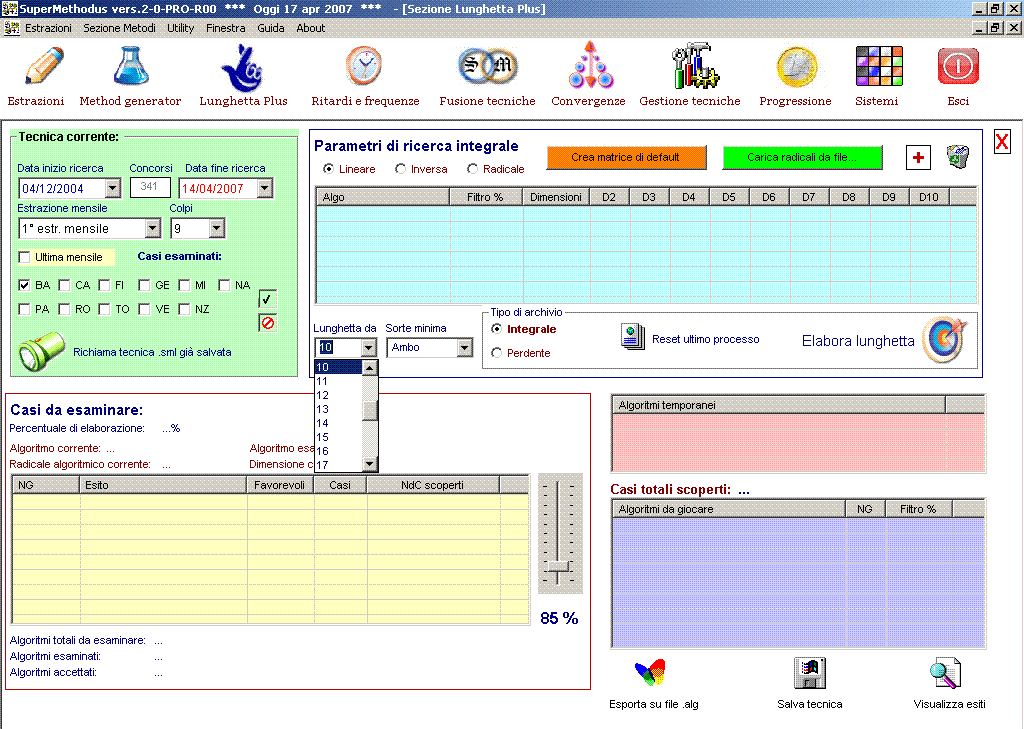Image resolution: width=1024 pixels, height=729 pixels.
Task: Click Carica radicali da file button
Action: click(802, 157)
